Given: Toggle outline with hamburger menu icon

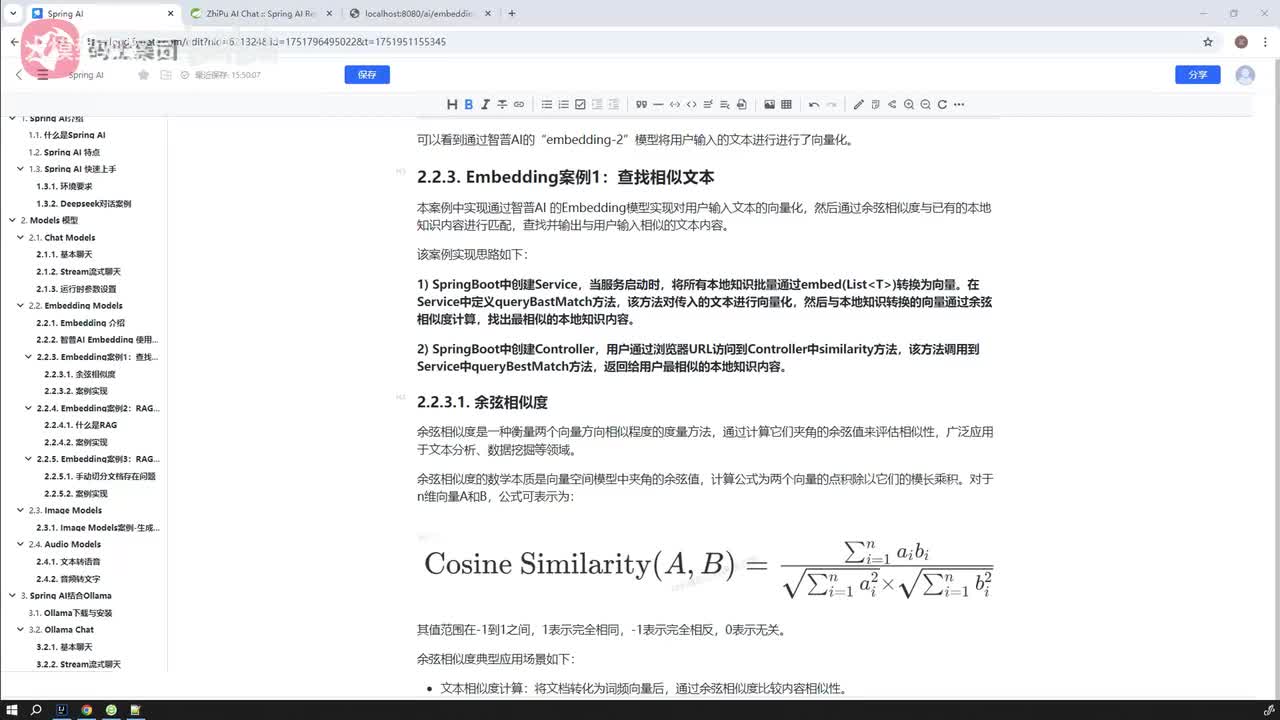Looking at the screenshot, I should coord(42,75).
